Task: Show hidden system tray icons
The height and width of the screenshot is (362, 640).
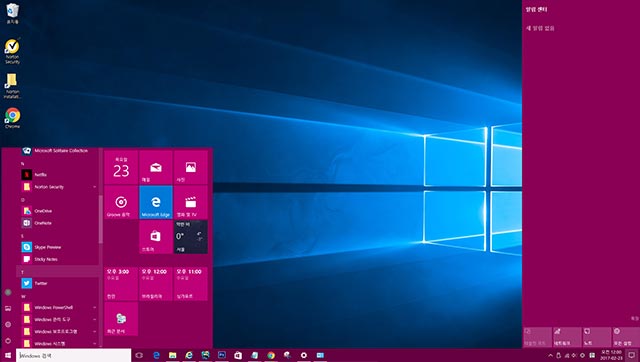Action: coord(550,355)
